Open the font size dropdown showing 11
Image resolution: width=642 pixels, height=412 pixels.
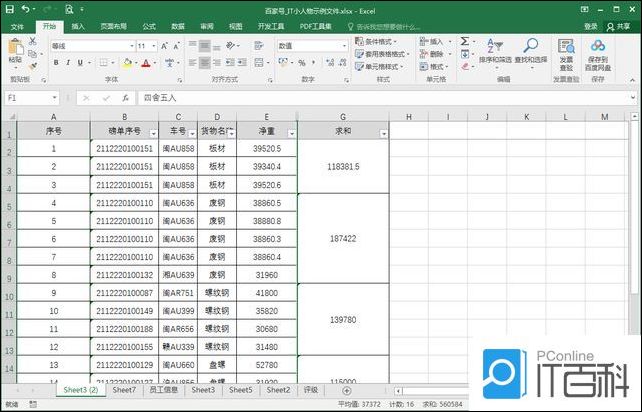point(154,46)
